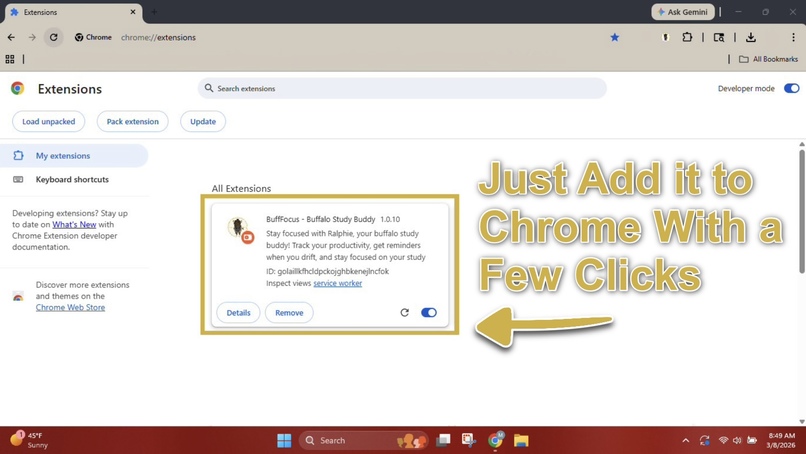Open the tab search icon in toolbar
This screenshot has height=454, width=806.
[719, 38]
